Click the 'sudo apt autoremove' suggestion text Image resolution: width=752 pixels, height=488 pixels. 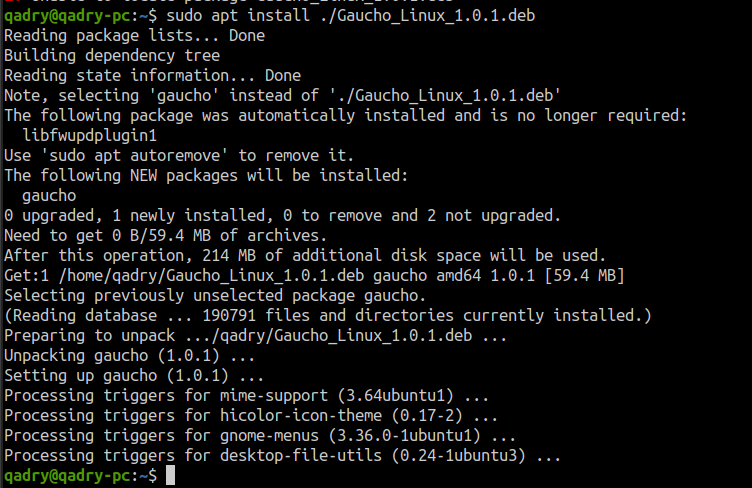[135, 155]
